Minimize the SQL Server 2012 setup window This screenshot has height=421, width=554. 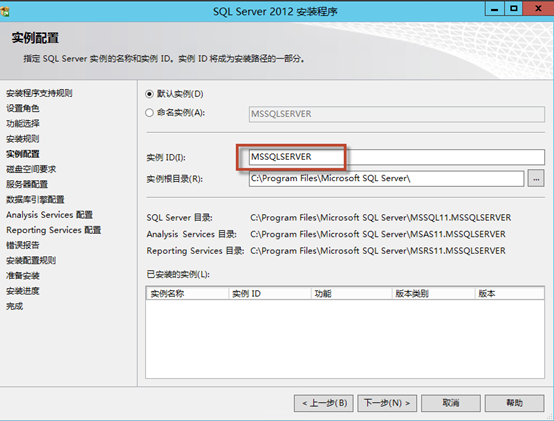pyautogui.click(x=495, y=9)
